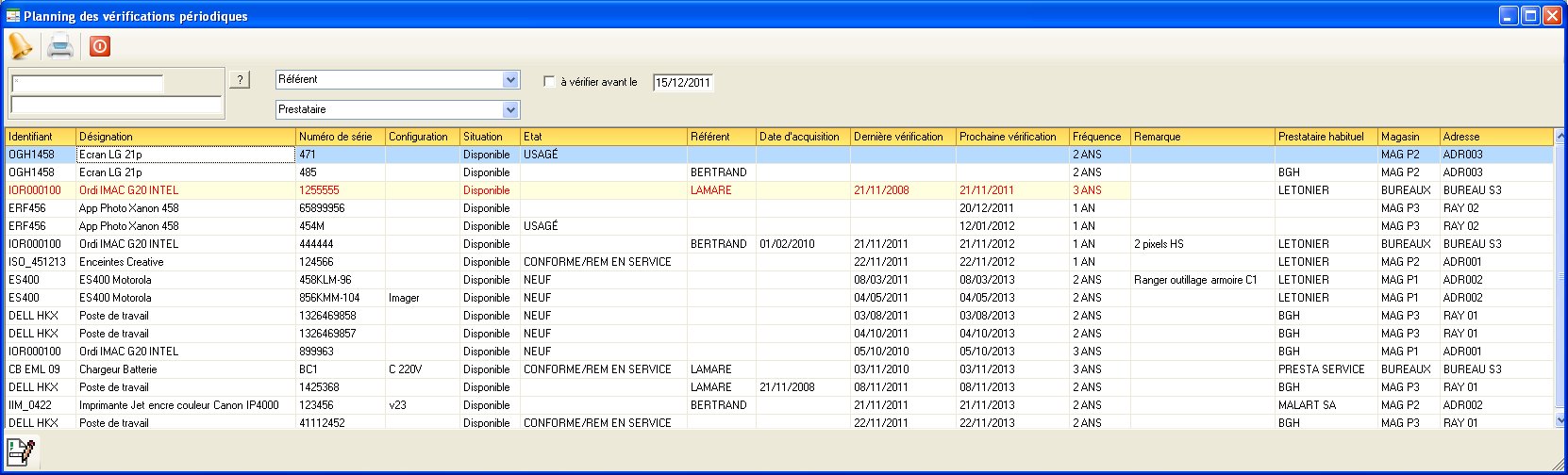
Task: Click the acquisition date 01/02/2010
Action: pyautogui.click(x=804, y=244)
